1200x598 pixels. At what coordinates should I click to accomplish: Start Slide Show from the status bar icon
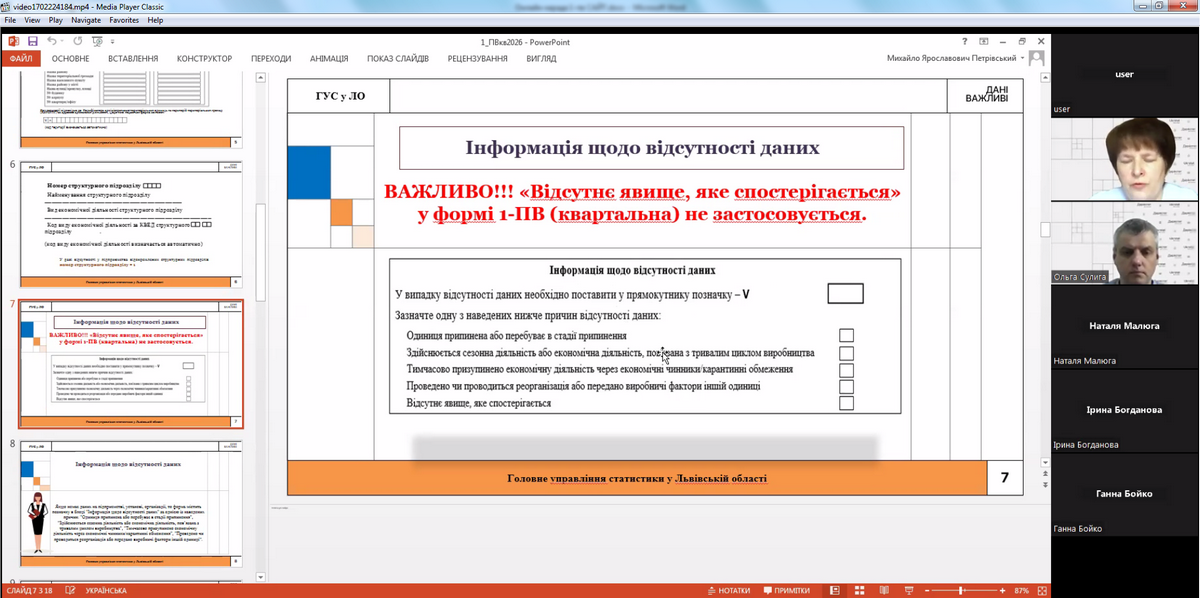coord(910,590)
